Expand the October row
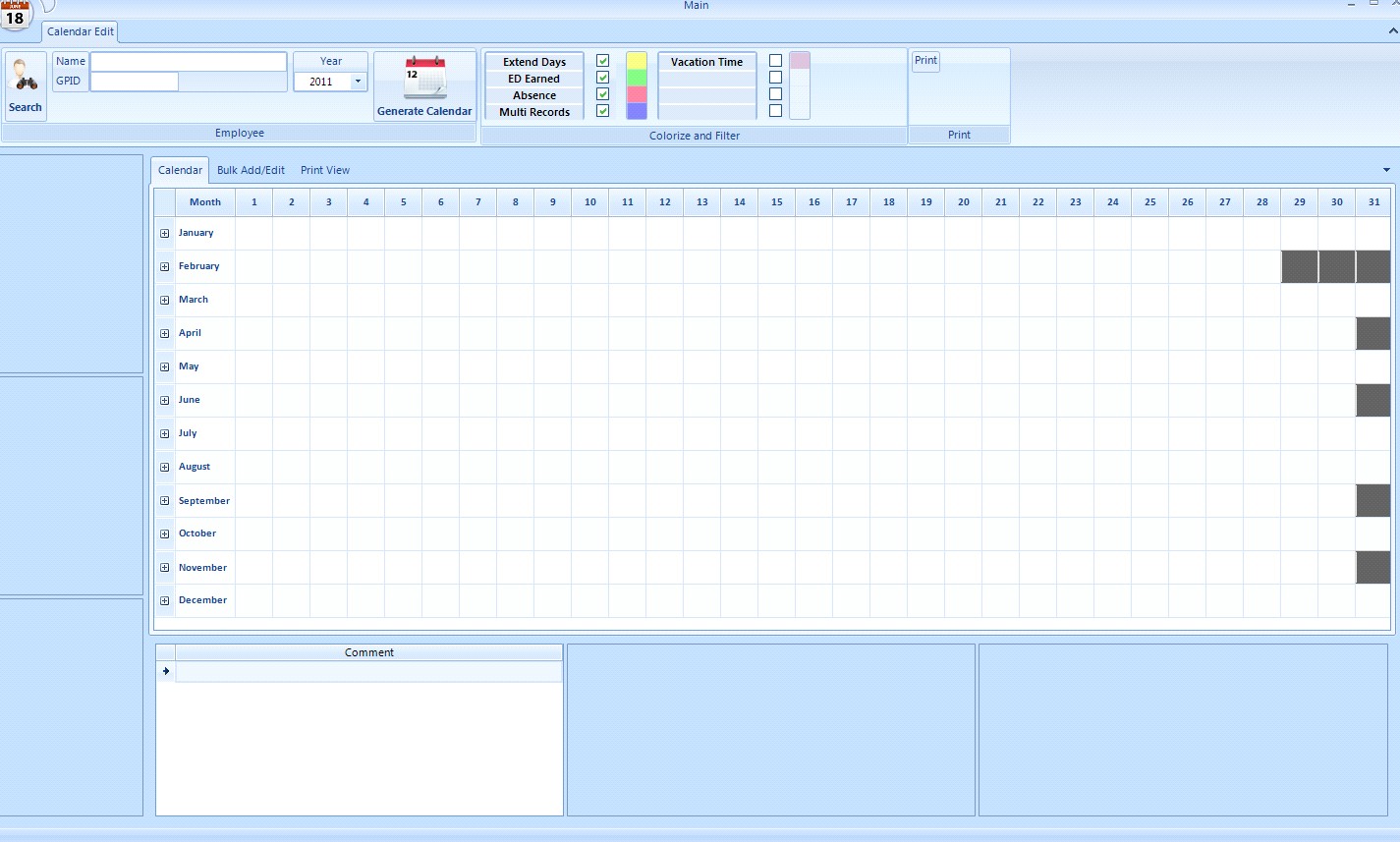The width and height of the screenshot is (1400, 842). click(165, 534)
